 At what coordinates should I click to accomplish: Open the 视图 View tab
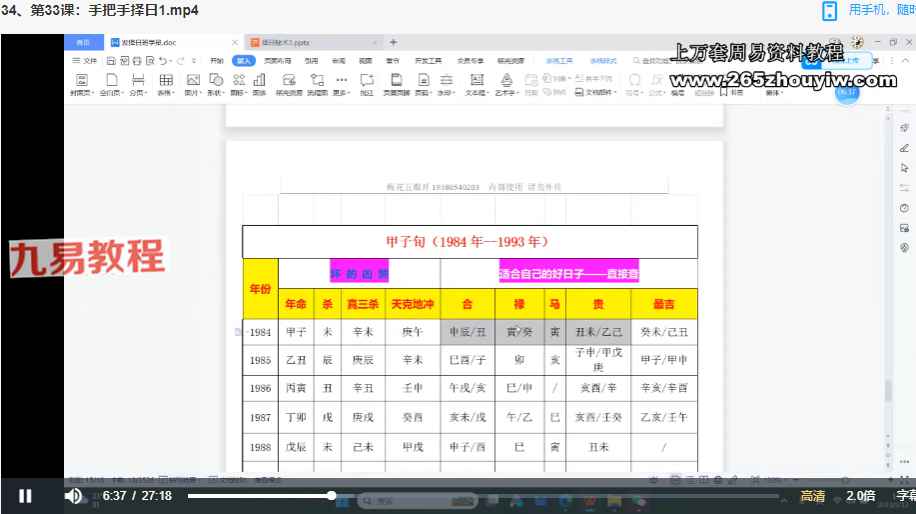pos(366,61)
